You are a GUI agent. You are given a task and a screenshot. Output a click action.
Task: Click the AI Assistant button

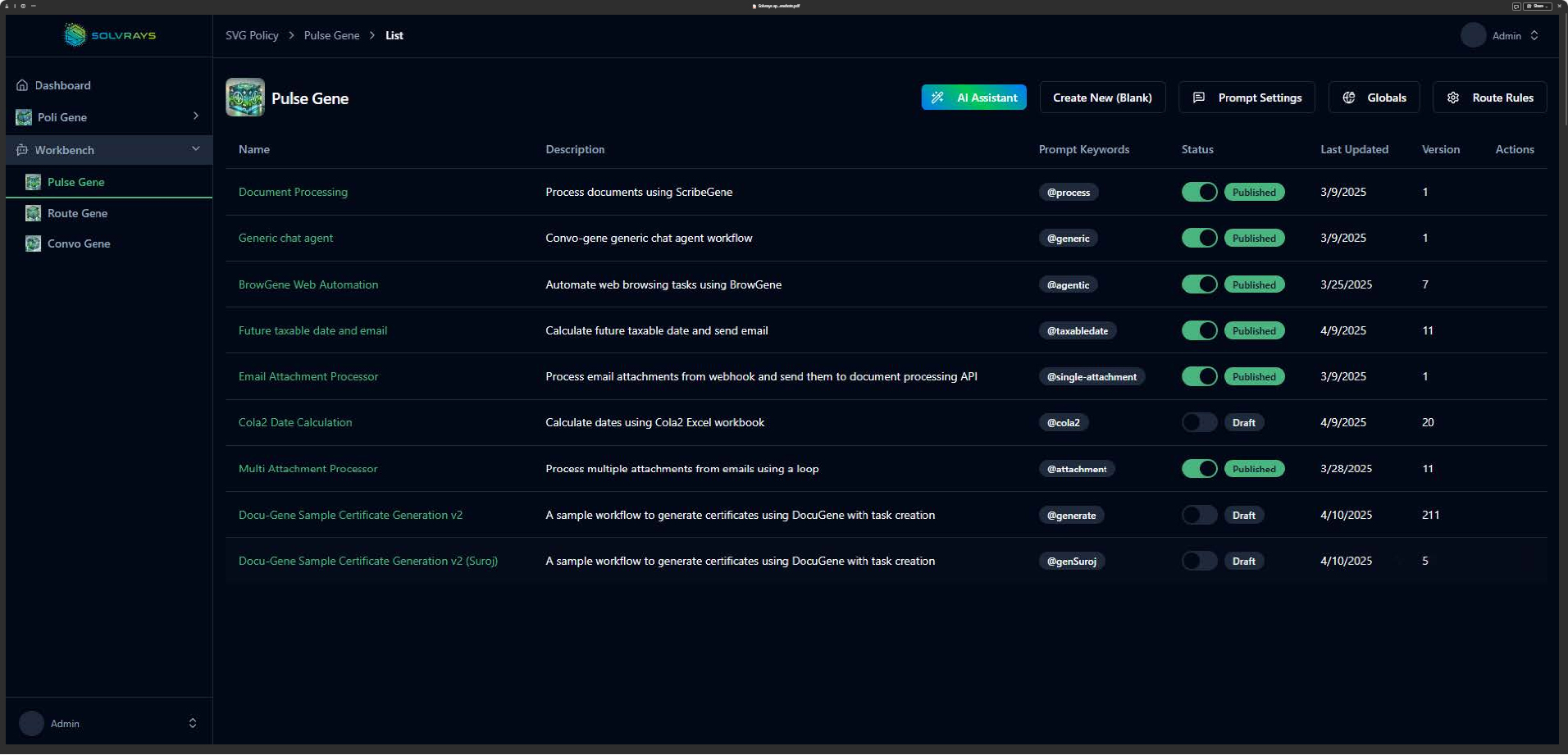point(973,98)
